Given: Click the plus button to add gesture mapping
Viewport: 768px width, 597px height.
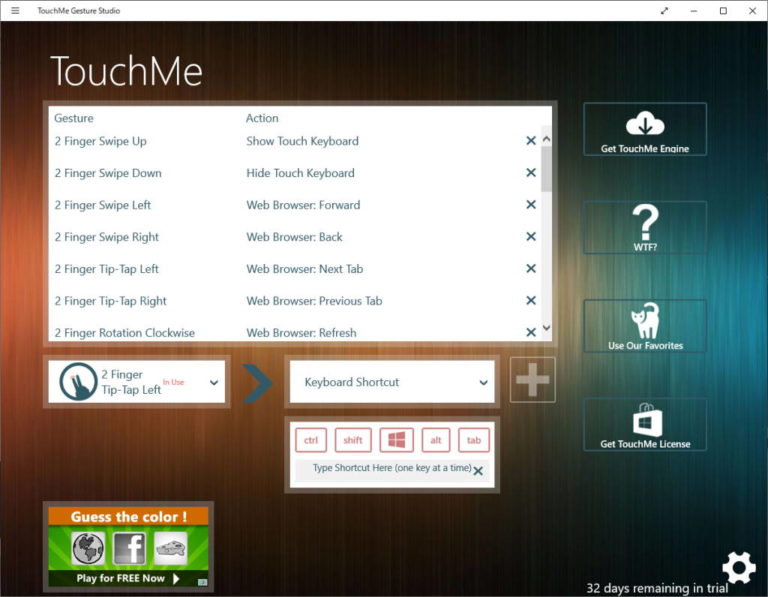Looking at the screenshot, I should coord(532,380).
